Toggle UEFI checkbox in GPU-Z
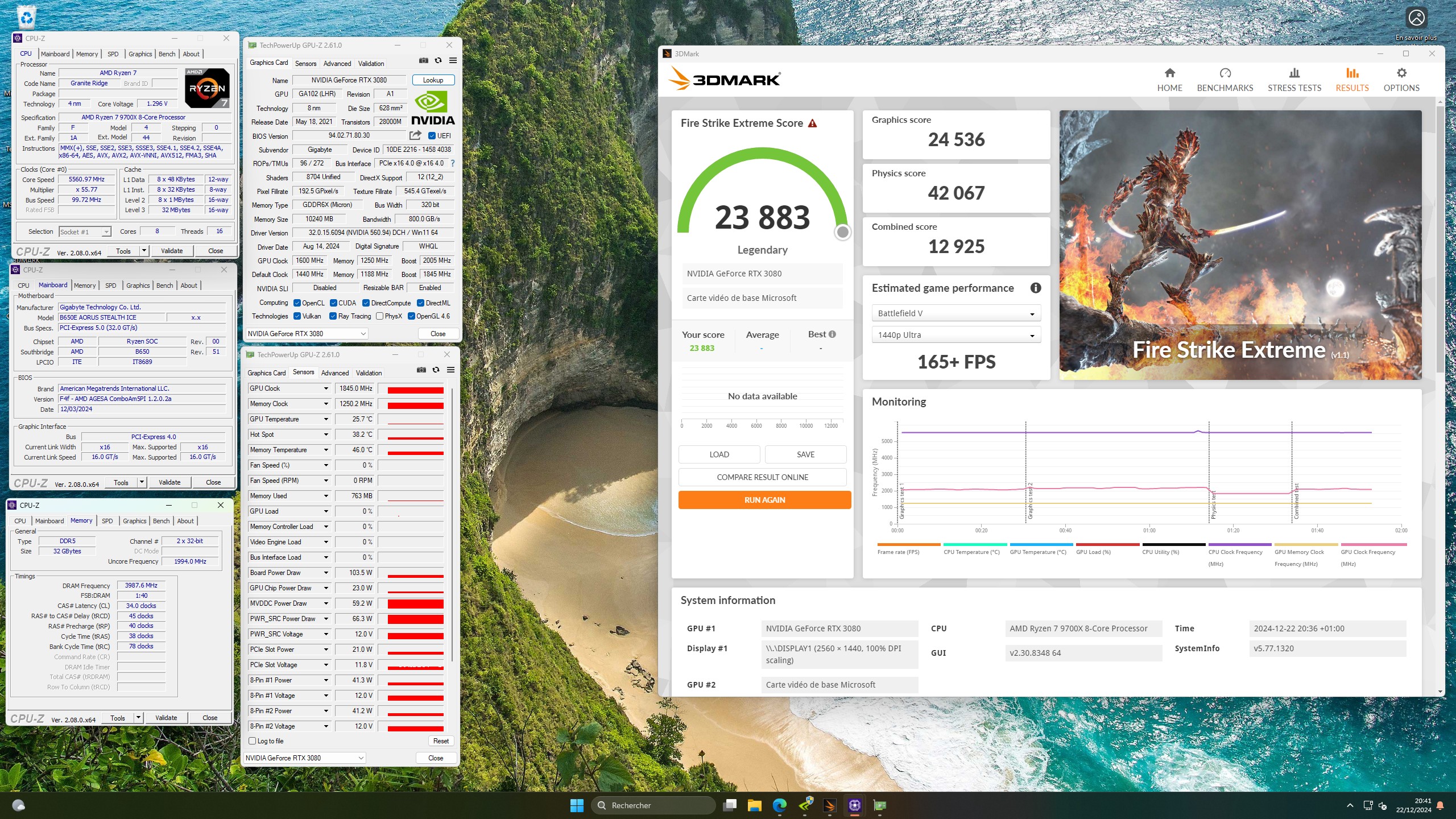The height and width of the screenshot is (819, 1456). (x=432, y=135)
